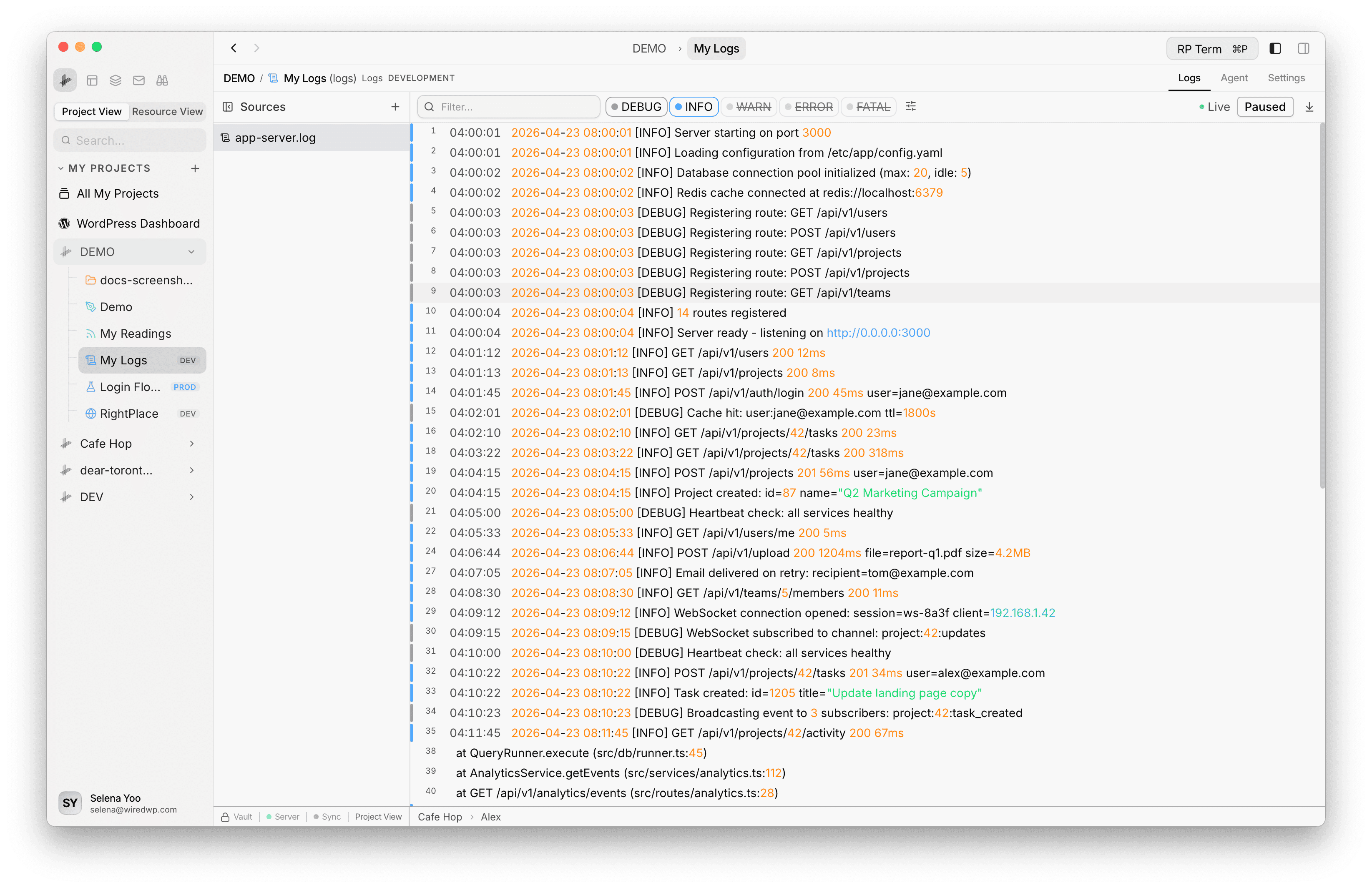Open the Demo item in project tree
Image resolution: width=1372 pixels, height=888 pixels.
point(142,306)
